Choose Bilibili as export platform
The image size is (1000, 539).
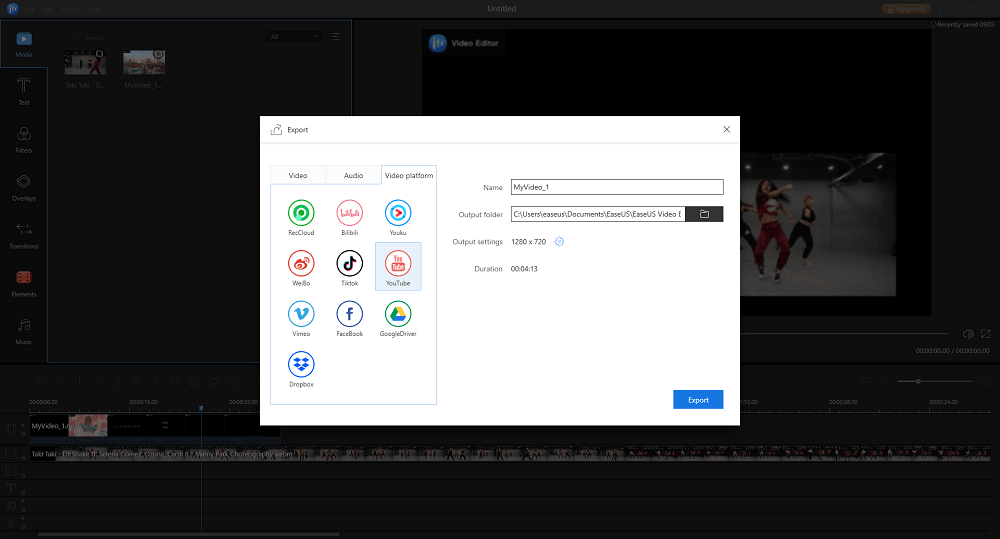[x=349, y=213]
